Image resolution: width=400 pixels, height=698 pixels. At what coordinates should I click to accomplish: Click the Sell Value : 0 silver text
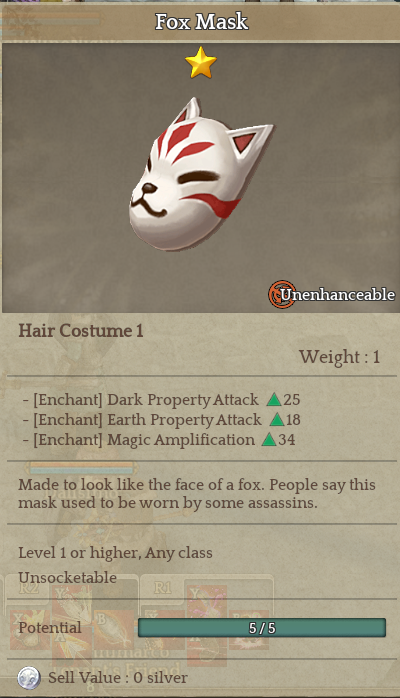118,678
